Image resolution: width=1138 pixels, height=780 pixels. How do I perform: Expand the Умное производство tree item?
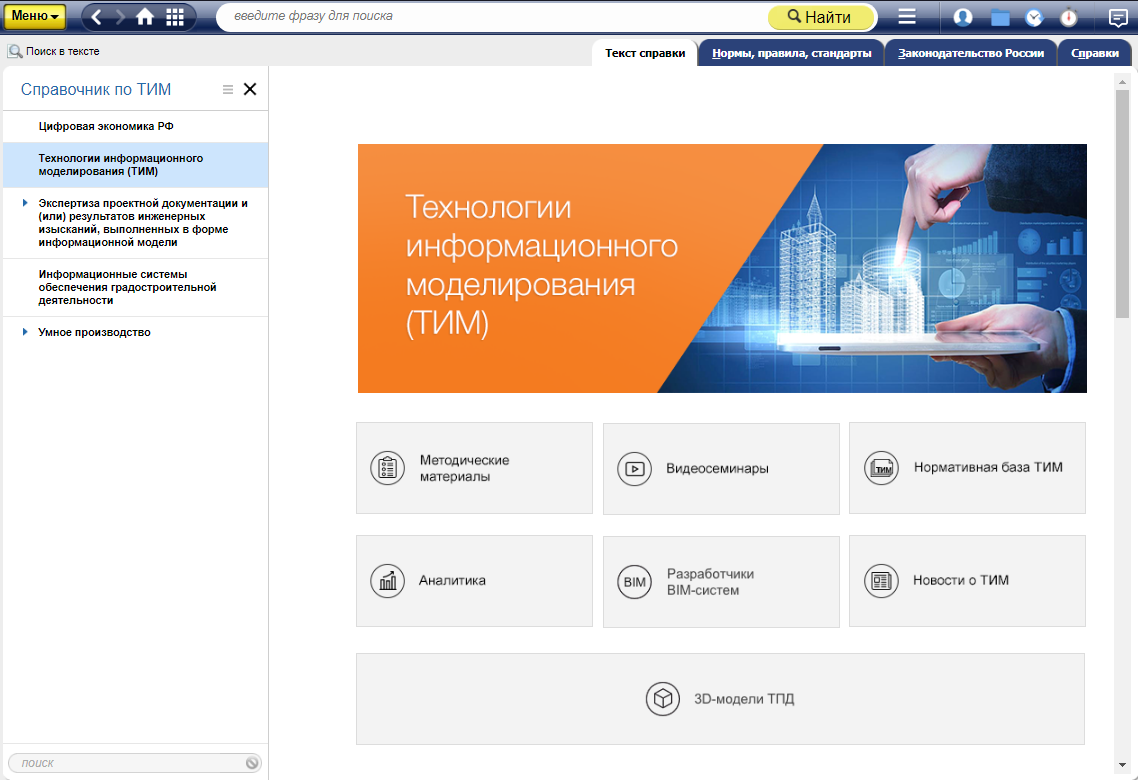[24, 332]
